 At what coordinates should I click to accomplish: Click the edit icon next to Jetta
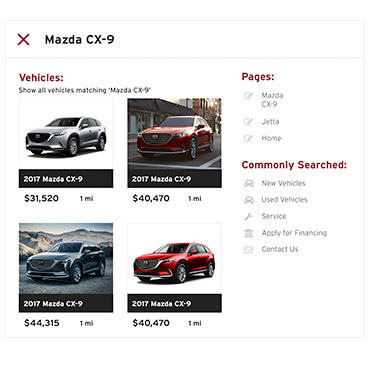click(x=248, y=122)
